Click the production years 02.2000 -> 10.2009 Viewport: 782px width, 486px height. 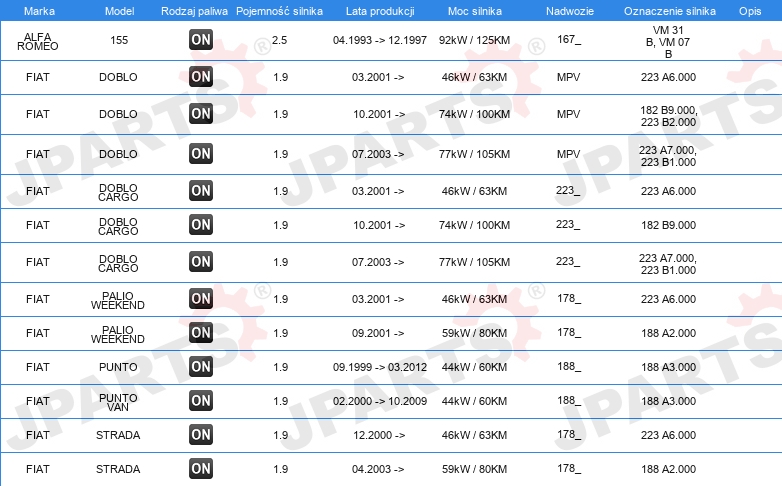pyautogui.click(x=380, y=401)
